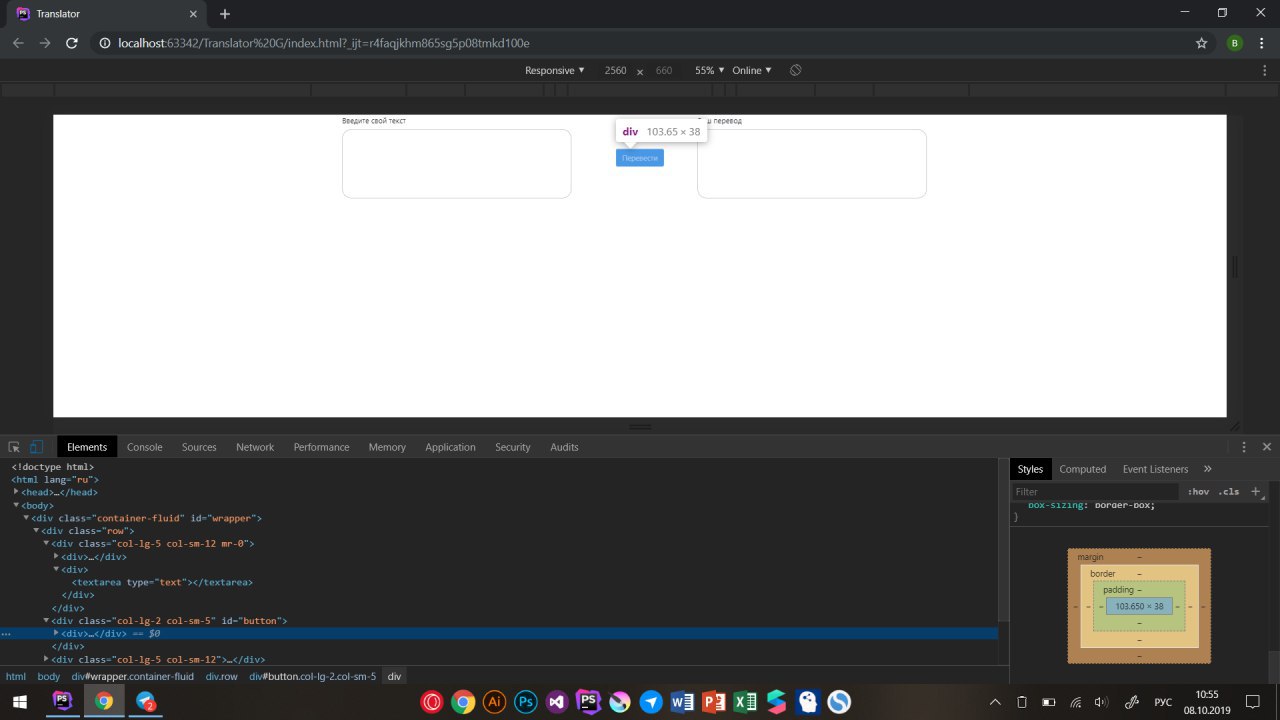Switch to the Computed pane tab

1083,469
